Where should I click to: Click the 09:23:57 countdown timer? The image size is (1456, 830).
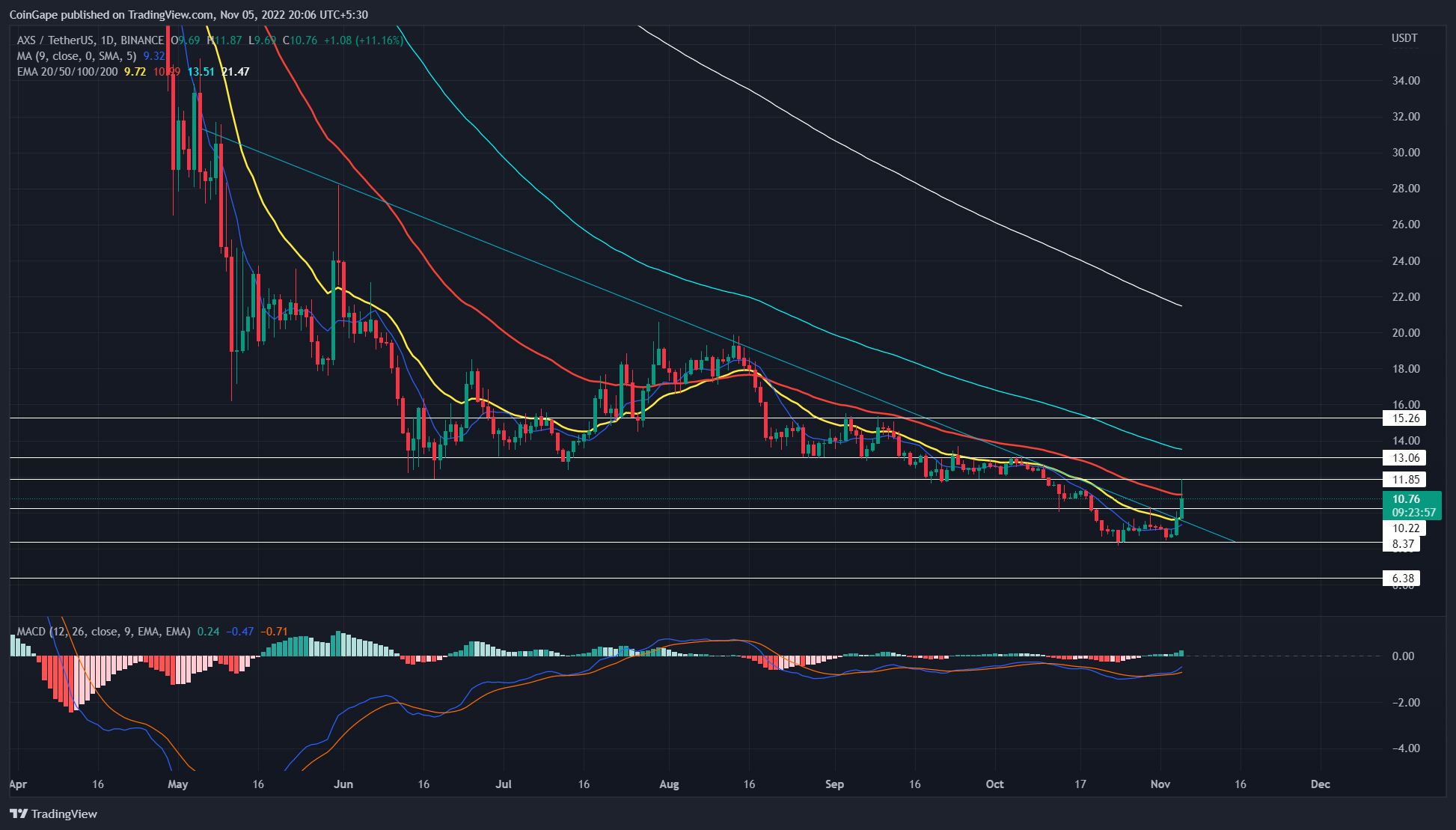pos(1413,513)
